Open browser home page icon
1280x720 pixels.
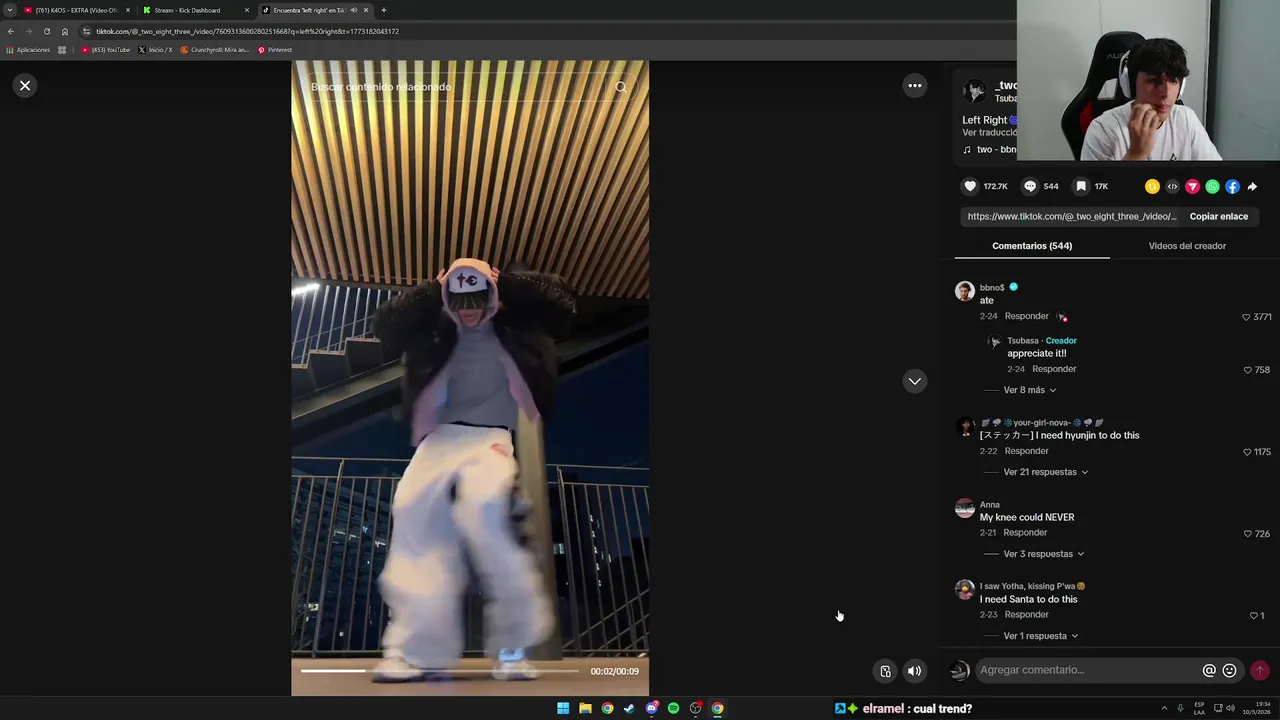coord(65,31)
